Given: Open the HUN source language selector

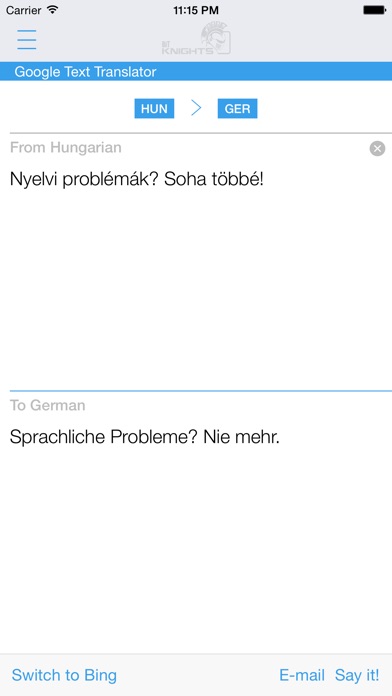Looking at the screenshot, I should point(154,109).
